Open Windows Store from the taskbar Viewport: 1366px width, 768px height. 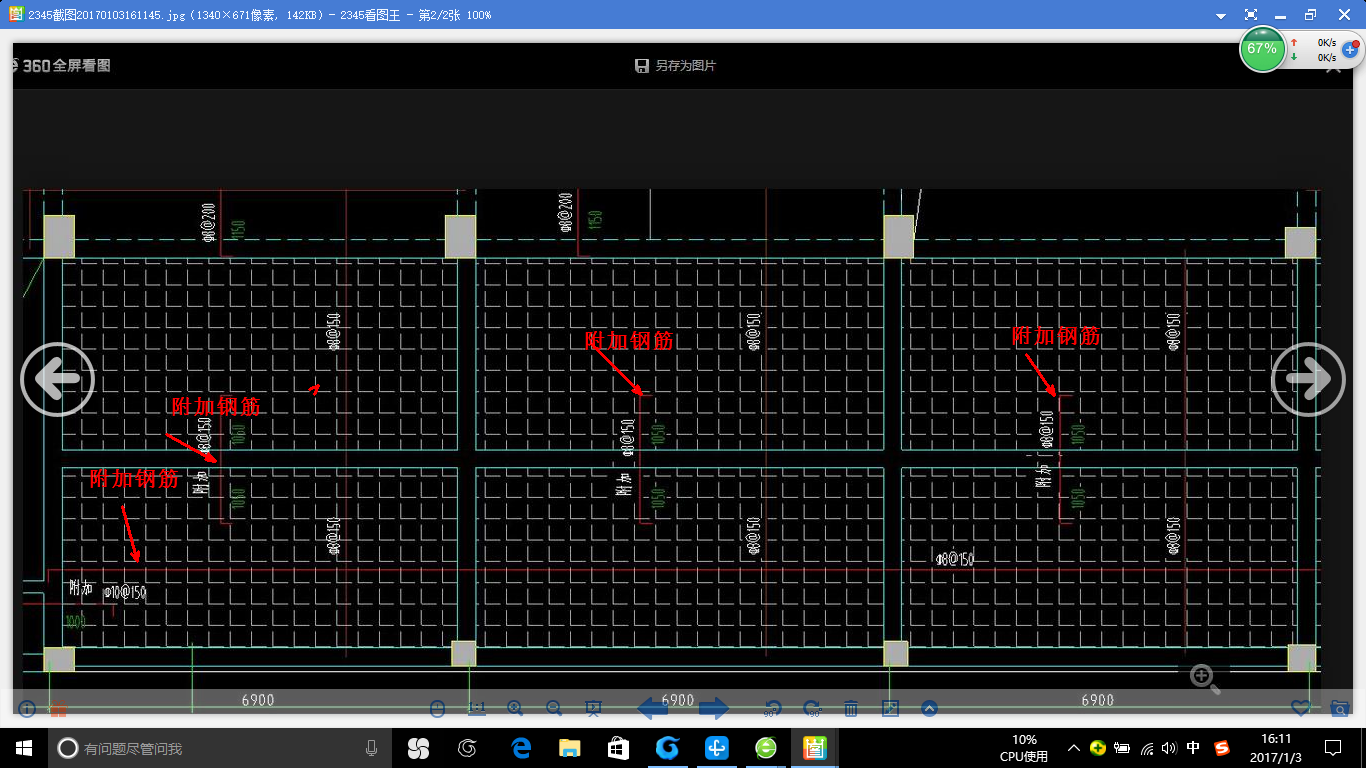click(x=618, y=748)
